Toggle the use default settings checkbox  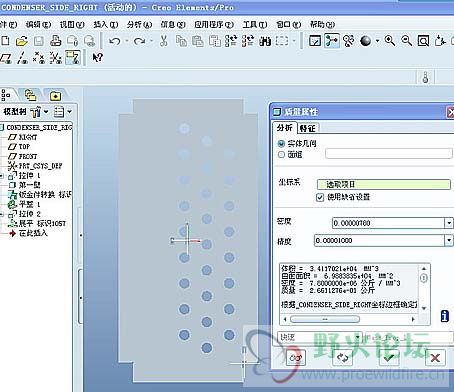[x=320, y=197]
